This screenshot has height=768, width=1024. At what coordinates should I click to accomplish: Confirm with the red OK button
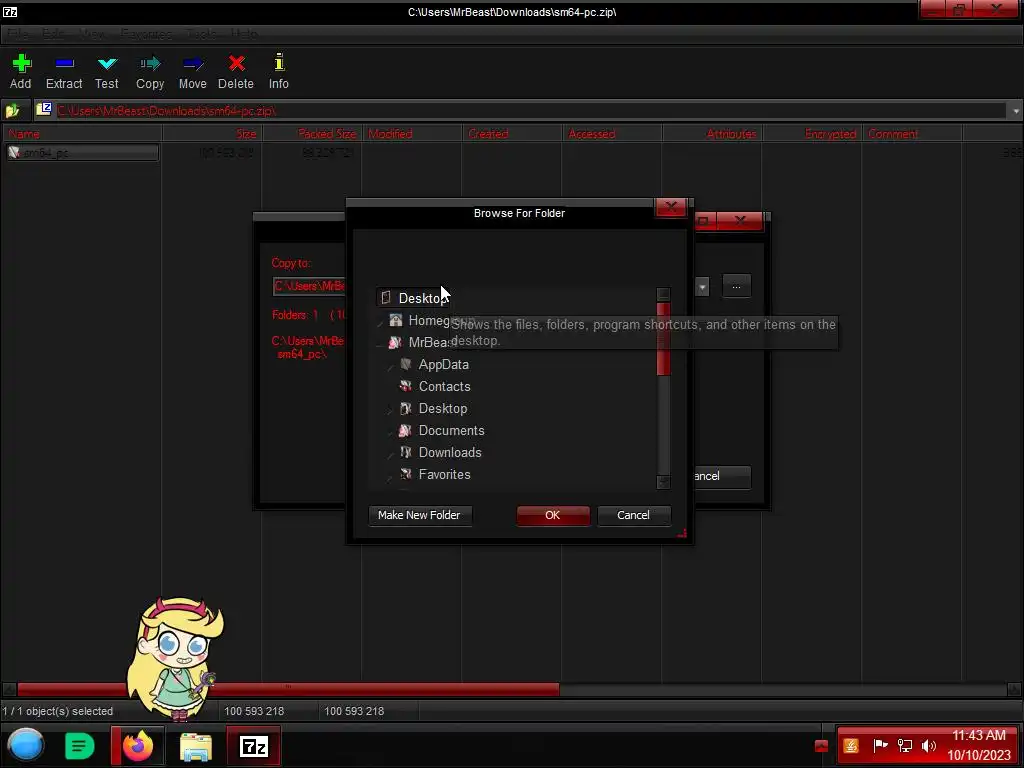552,515
